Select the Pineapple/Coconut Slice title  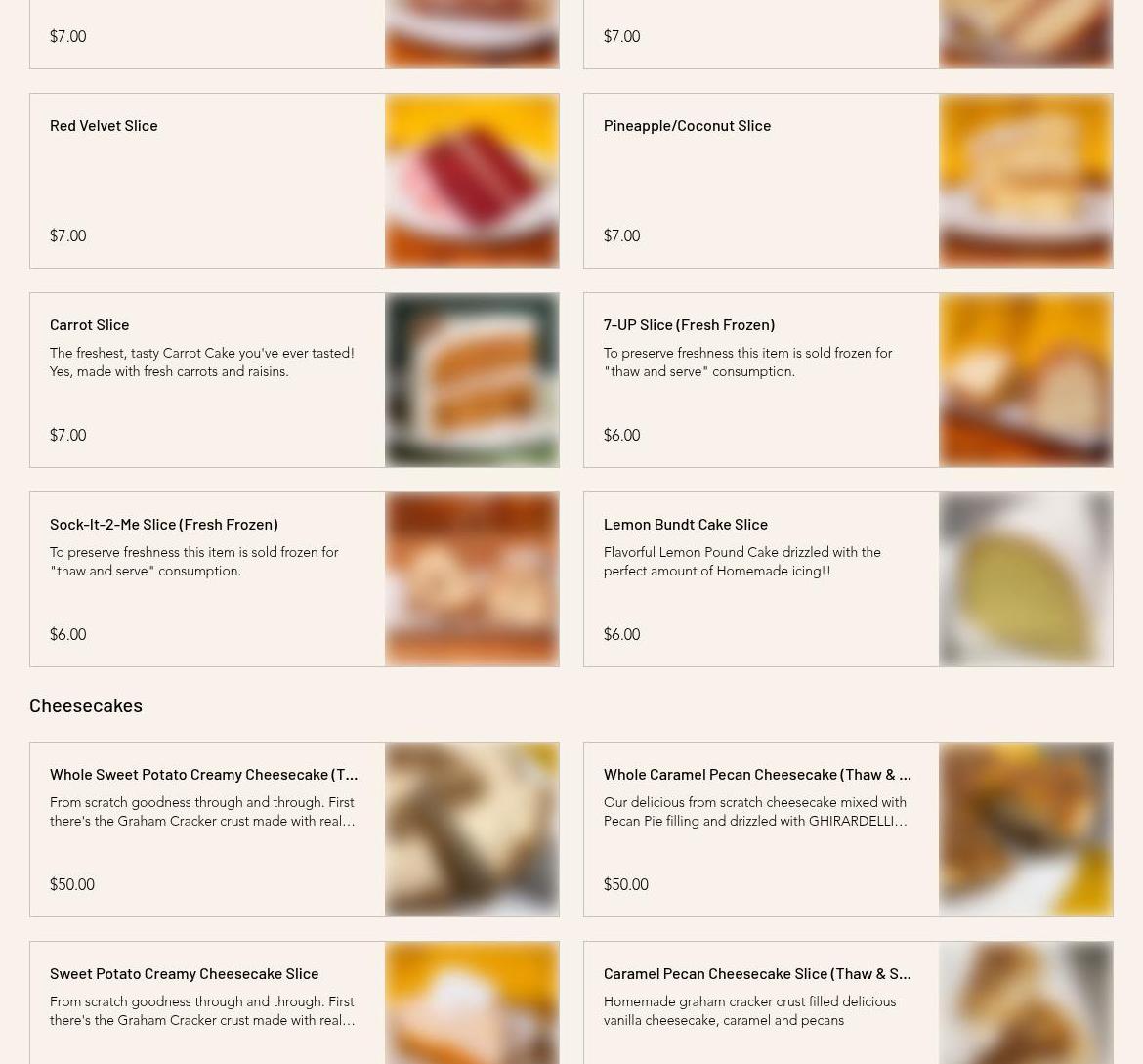(687, 125)
